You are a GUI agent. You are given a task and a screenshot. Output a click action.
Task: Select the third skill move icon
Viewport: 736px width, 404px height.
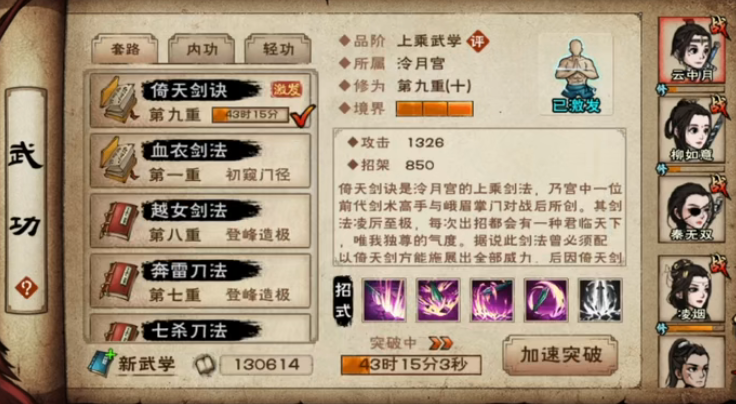(x=492, y=300)
